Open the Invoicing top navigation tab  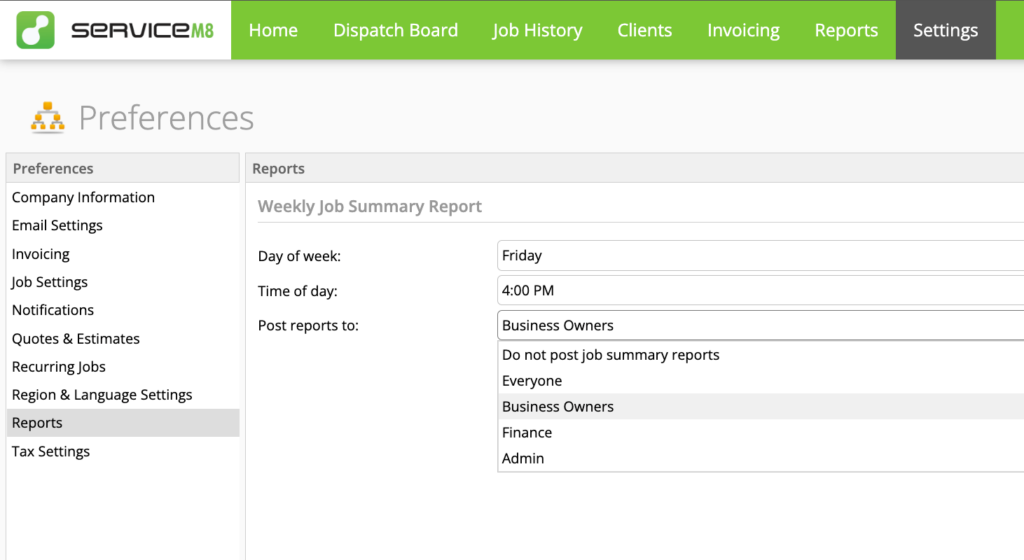[743, 30]
